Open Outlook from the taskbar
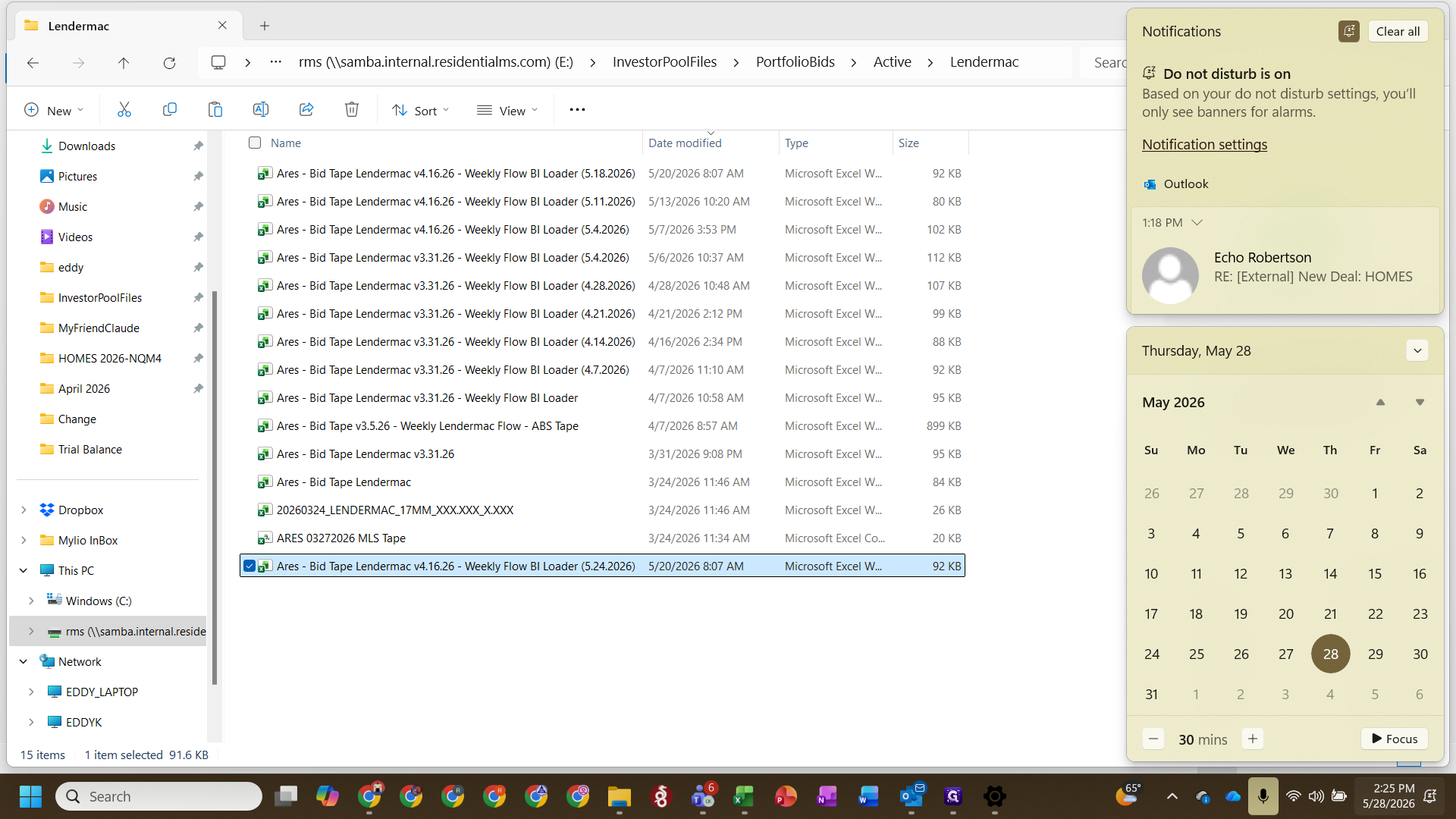This screenshot has width=1456, height=819. 911,796
